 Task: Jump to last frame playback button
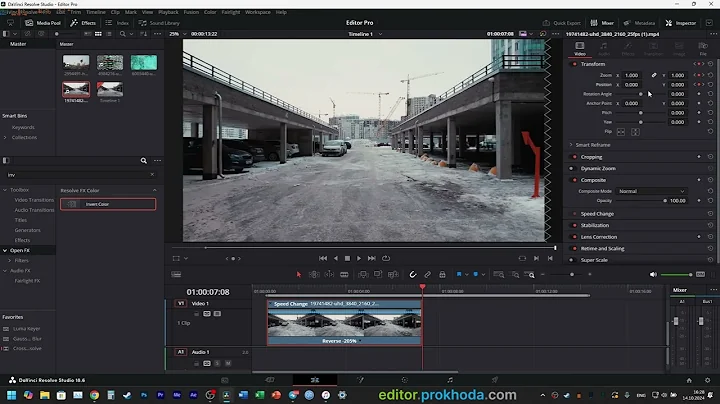[x=372, y=258]
